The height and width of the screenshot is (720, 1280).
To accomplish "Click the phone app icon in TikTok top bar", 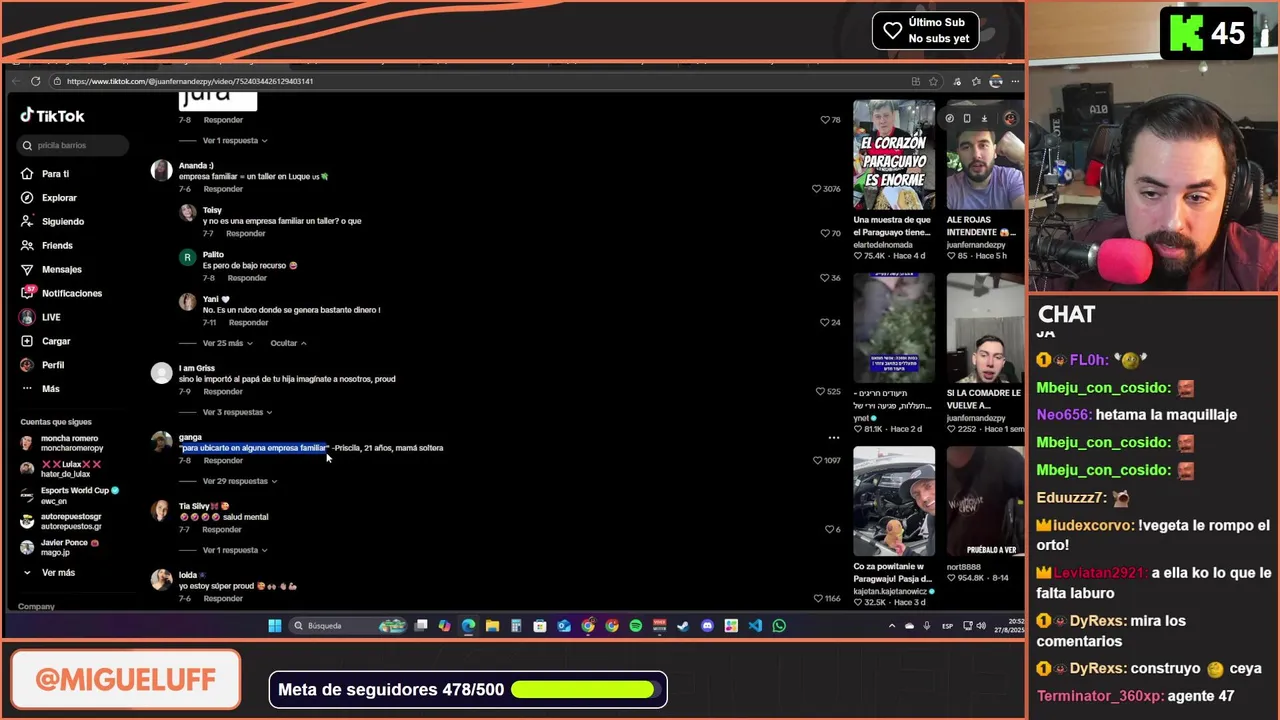I will tap(967, 118).
